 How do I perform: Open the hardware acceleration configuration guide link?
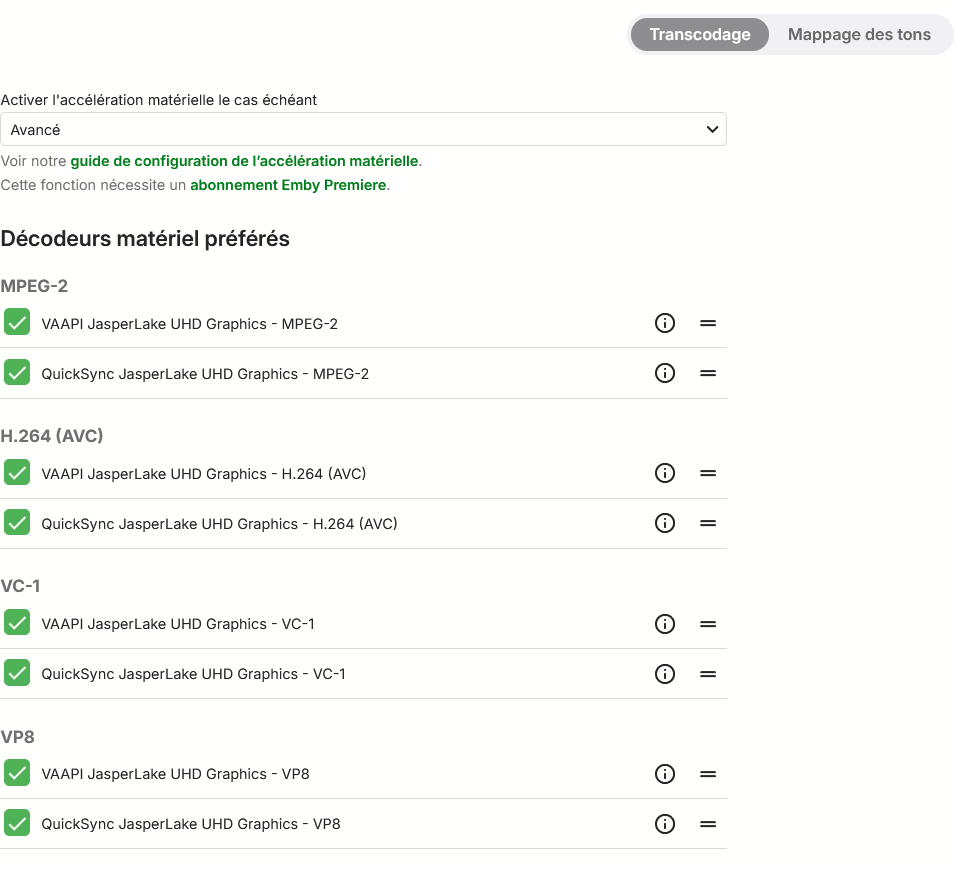pos(245,161)
